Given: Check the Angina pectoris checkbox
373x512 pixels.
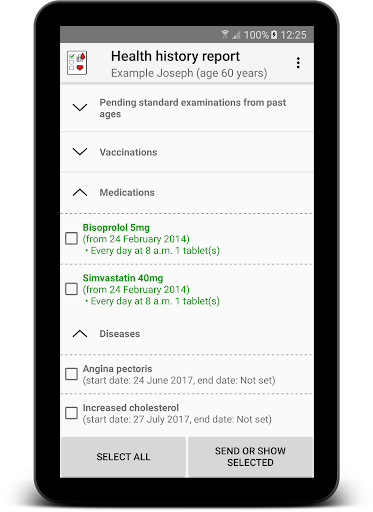Looking at the screenshot, I should pyautogui.click(x=71, y=374).
